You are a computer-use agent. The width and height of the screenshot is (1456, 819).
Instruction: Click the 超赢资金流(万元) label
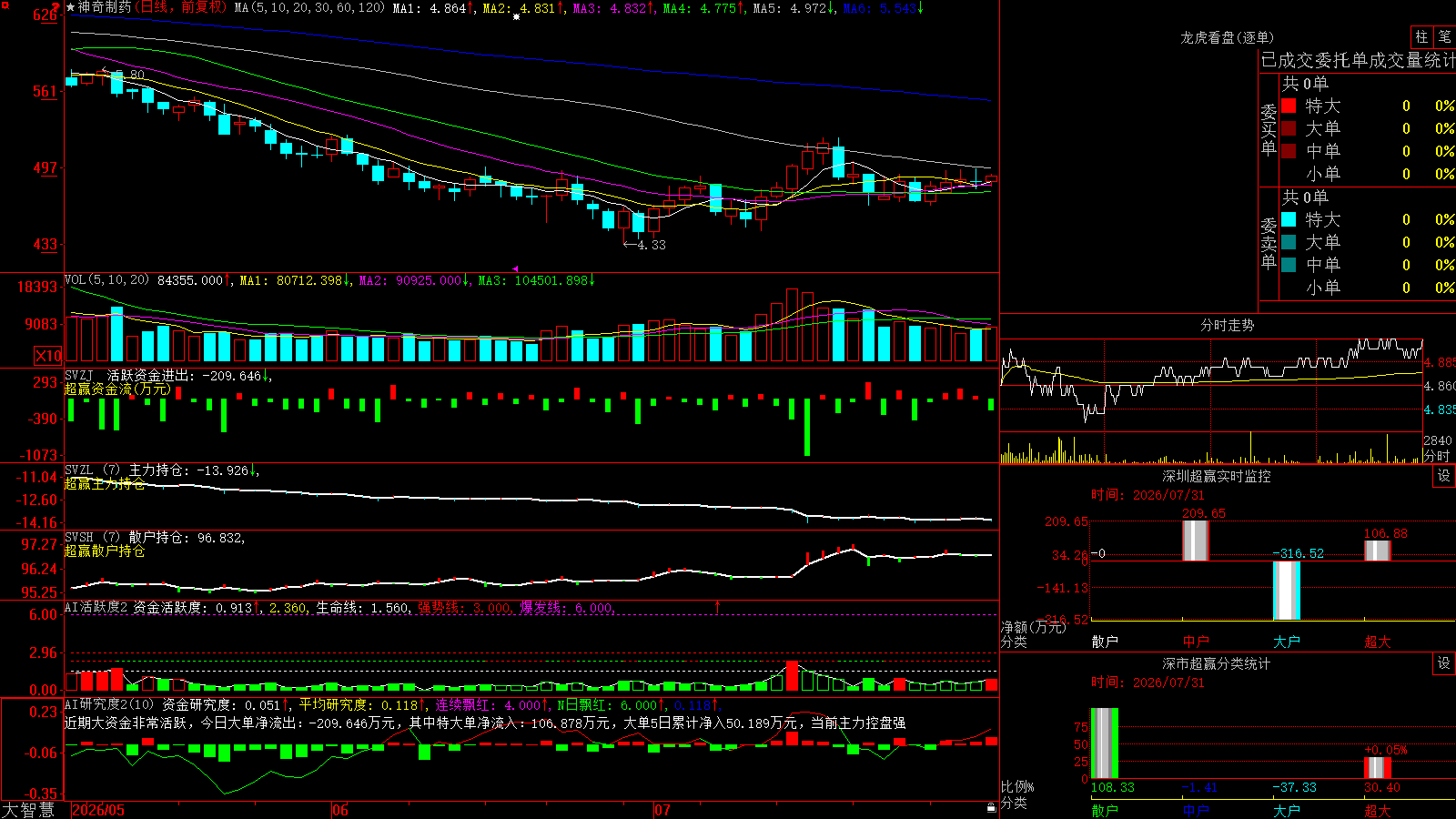[117, 389]
